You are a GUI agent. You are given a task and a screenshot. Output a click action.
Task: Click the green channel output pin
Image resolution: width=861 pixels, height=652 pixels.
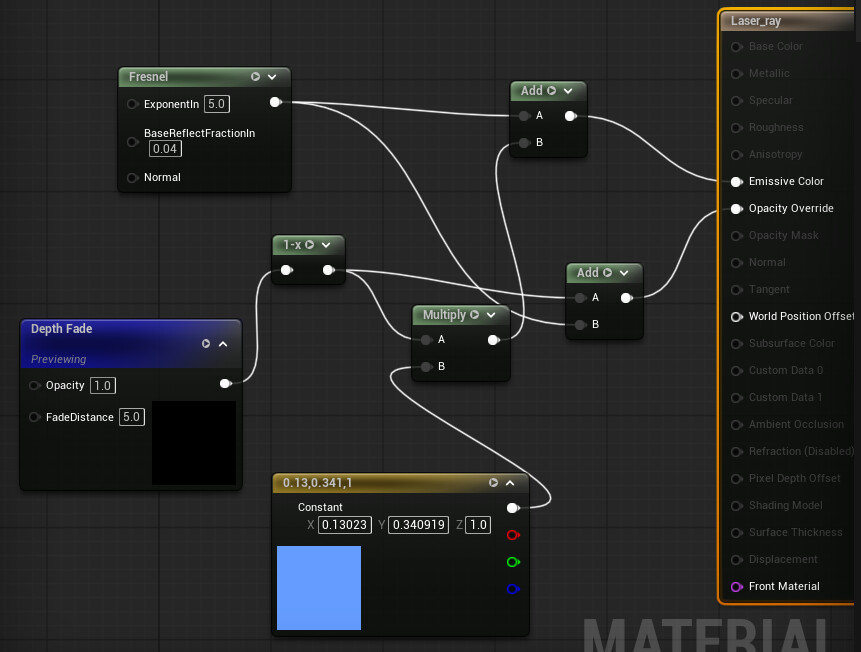point(513,562)
